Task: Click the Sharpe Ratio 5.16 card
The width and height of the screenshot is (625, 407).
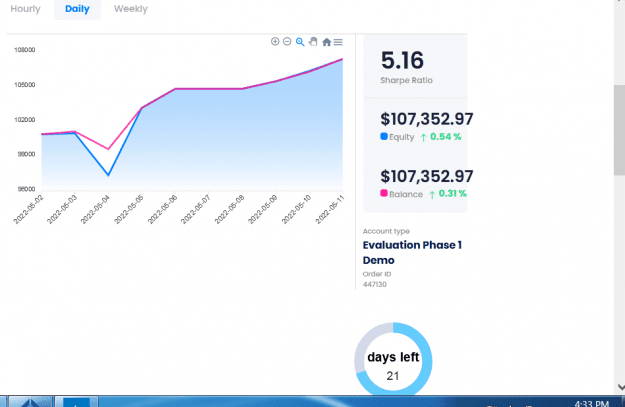Action: pos(415,66)
